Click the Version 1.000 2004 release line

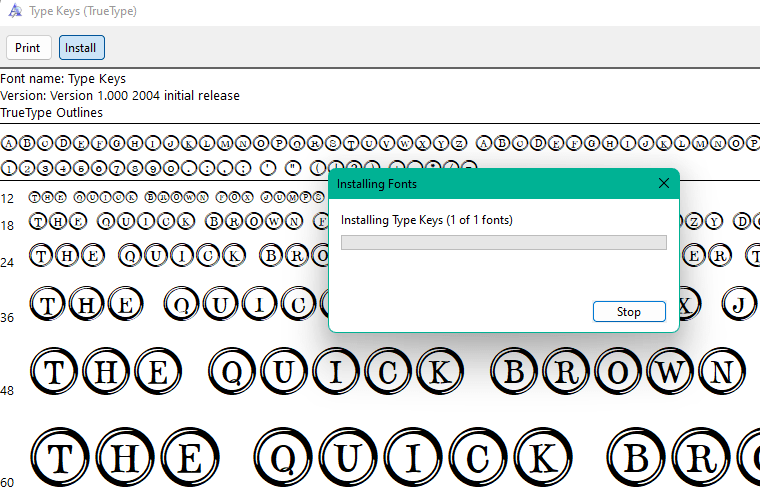pyautogui.click(x=120, y=96)
